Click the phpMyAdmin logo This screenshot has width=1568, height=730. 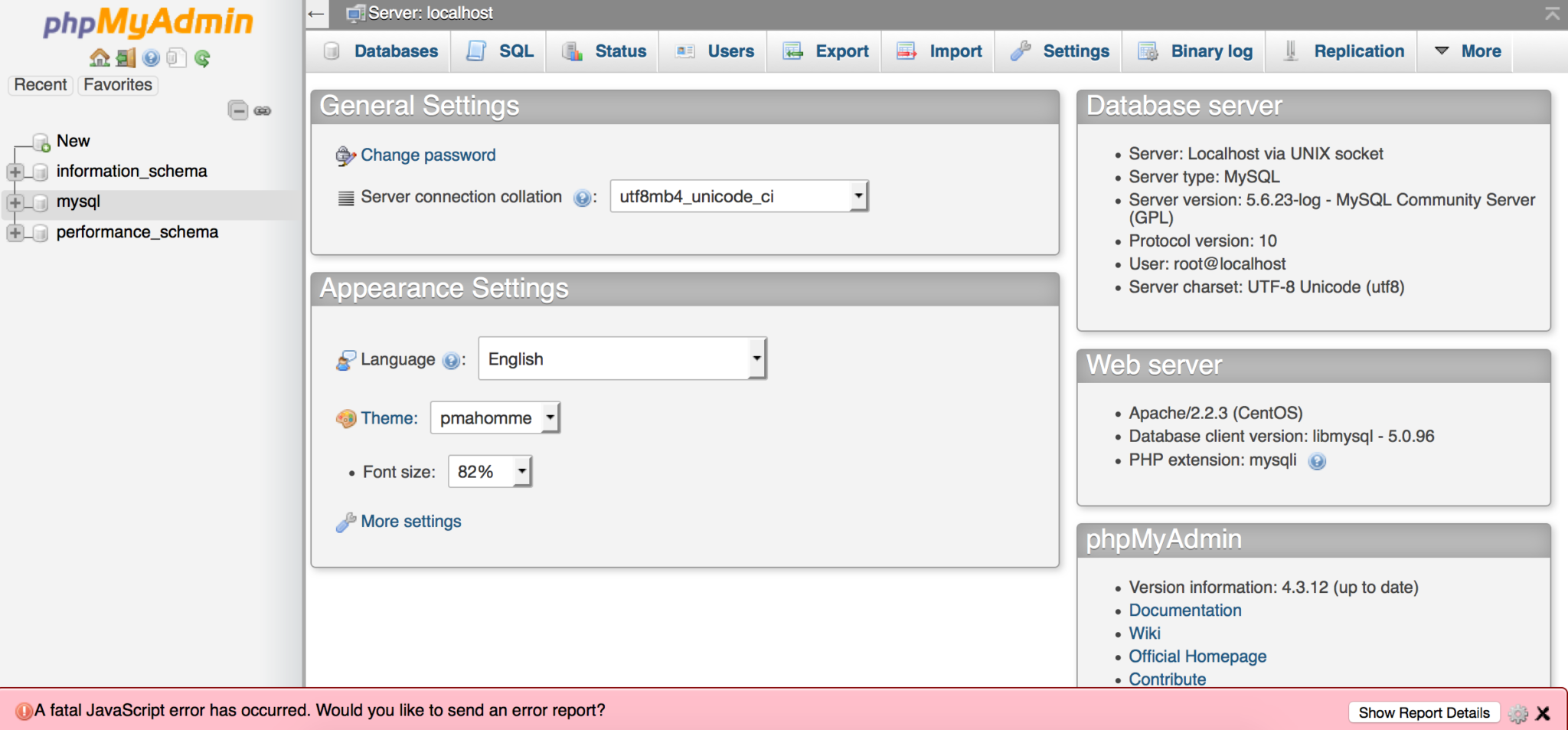pos(148,23)
